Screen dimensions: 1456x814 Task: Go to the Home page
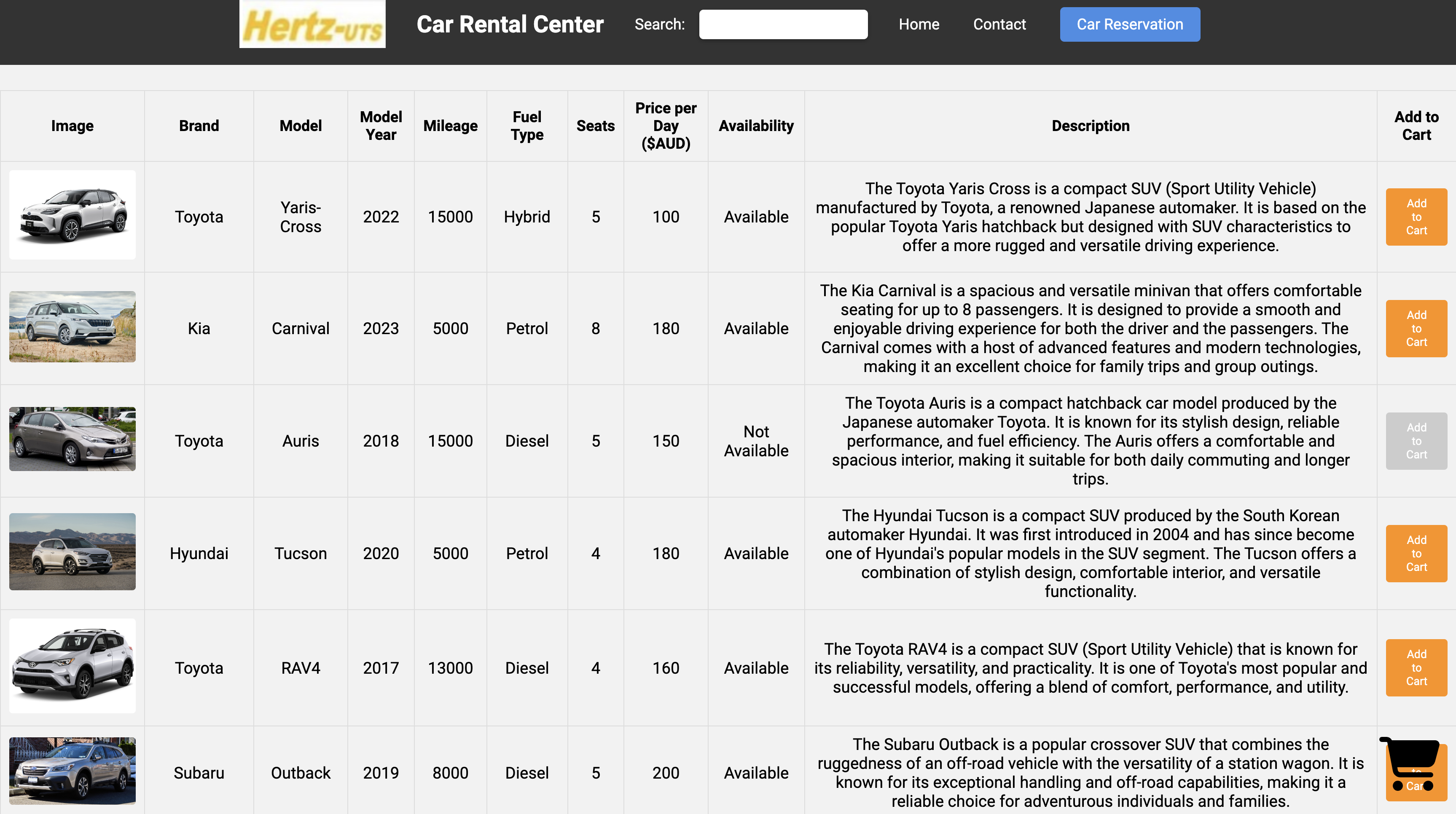pyautogui.click(x=919, y=24)
